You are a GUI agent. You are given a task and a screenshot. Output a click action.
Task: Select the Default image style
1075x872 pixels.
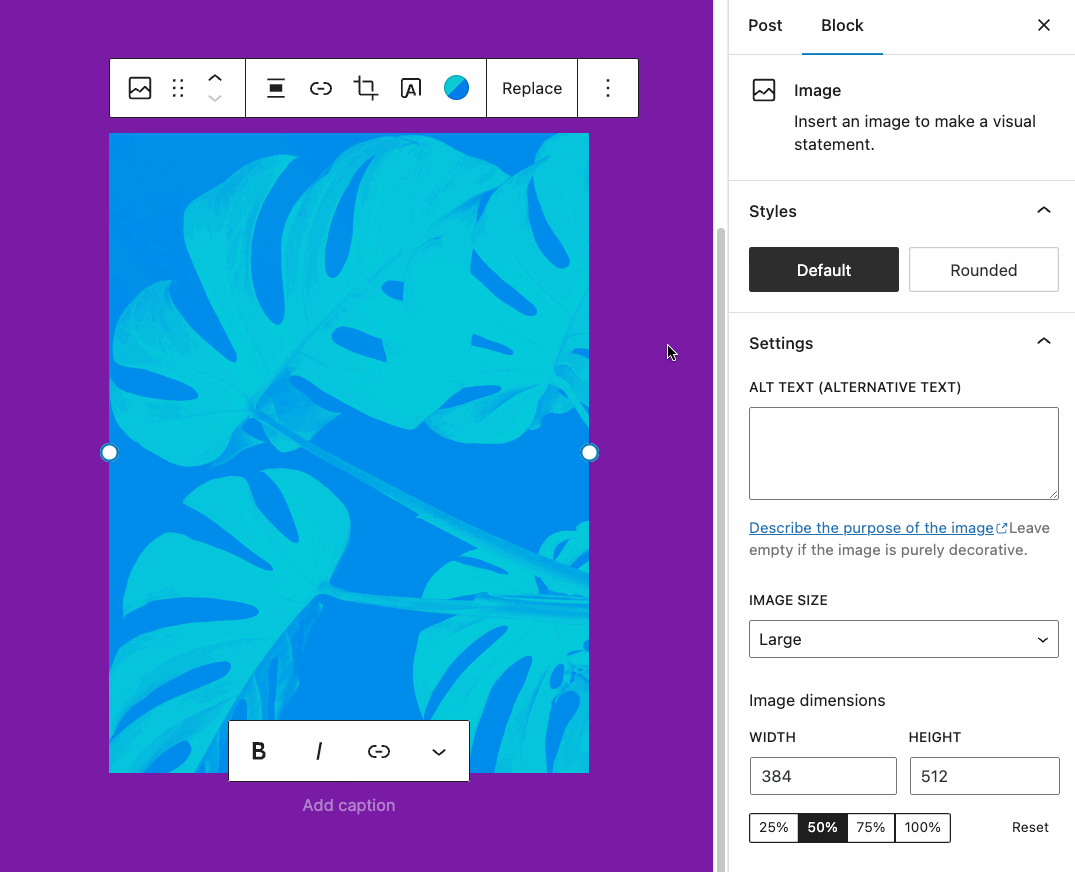823,269
